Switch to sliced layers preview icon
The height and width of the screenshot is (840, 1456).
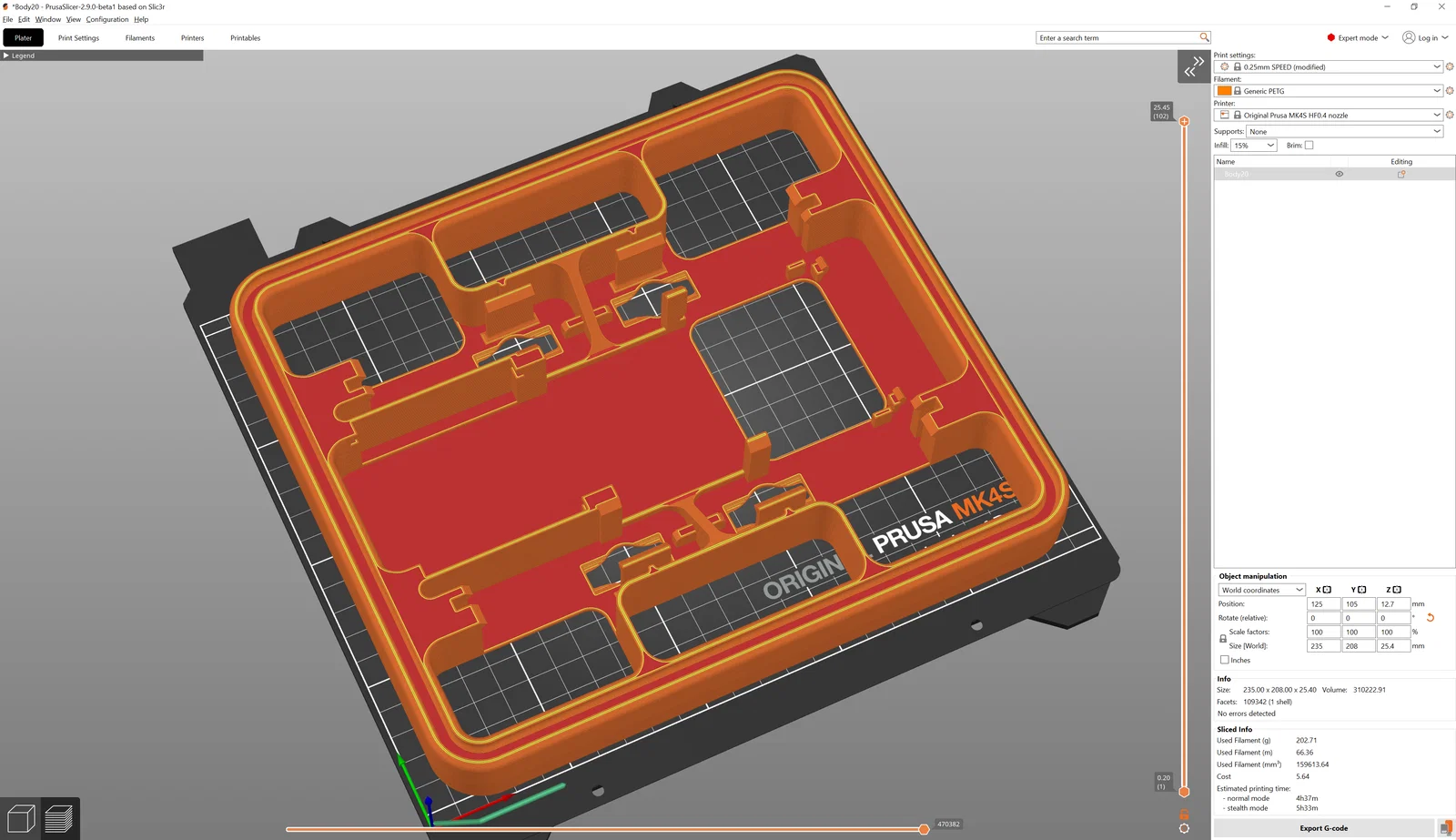59,818
